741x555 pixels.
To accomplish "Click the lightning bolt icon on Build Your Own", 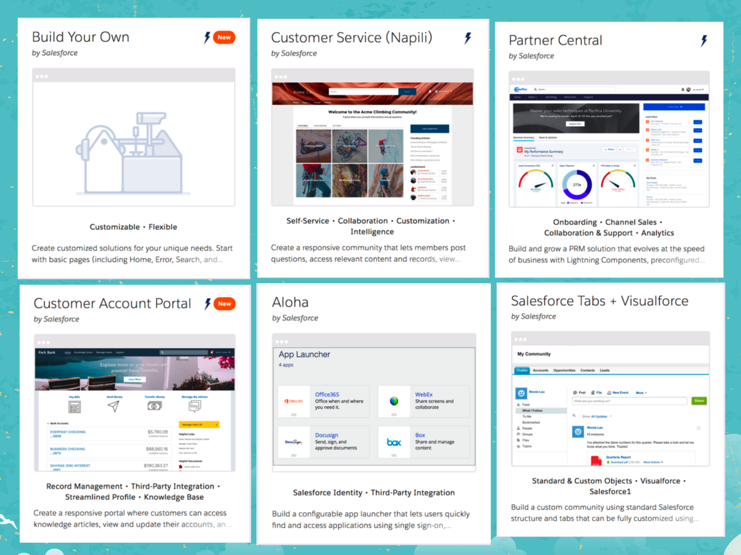I will pyautogui.click(x=207, y=37).
